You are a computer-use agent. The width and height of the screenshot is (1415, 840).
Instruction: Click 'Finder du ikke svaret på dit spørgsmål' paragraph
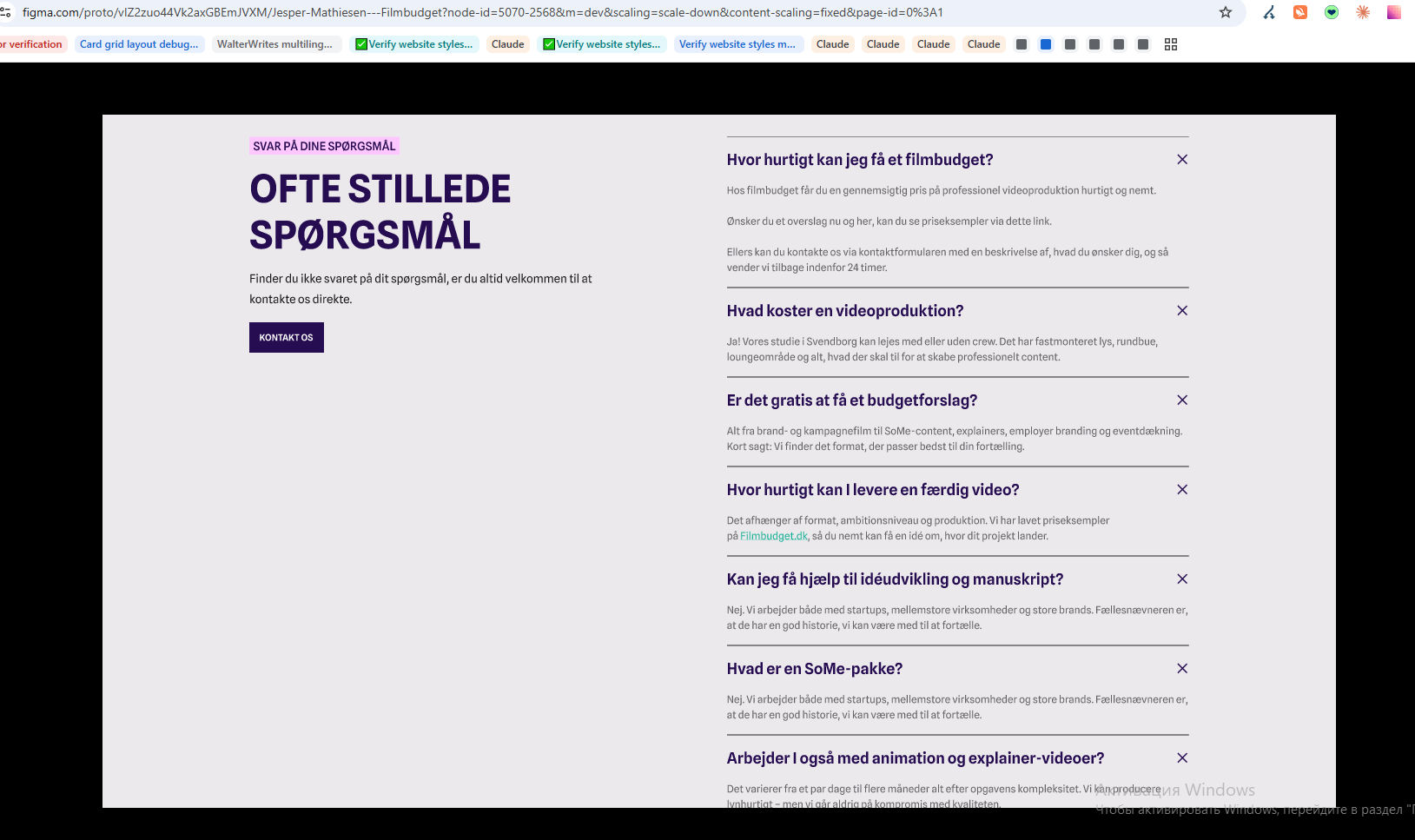[420, 288]
